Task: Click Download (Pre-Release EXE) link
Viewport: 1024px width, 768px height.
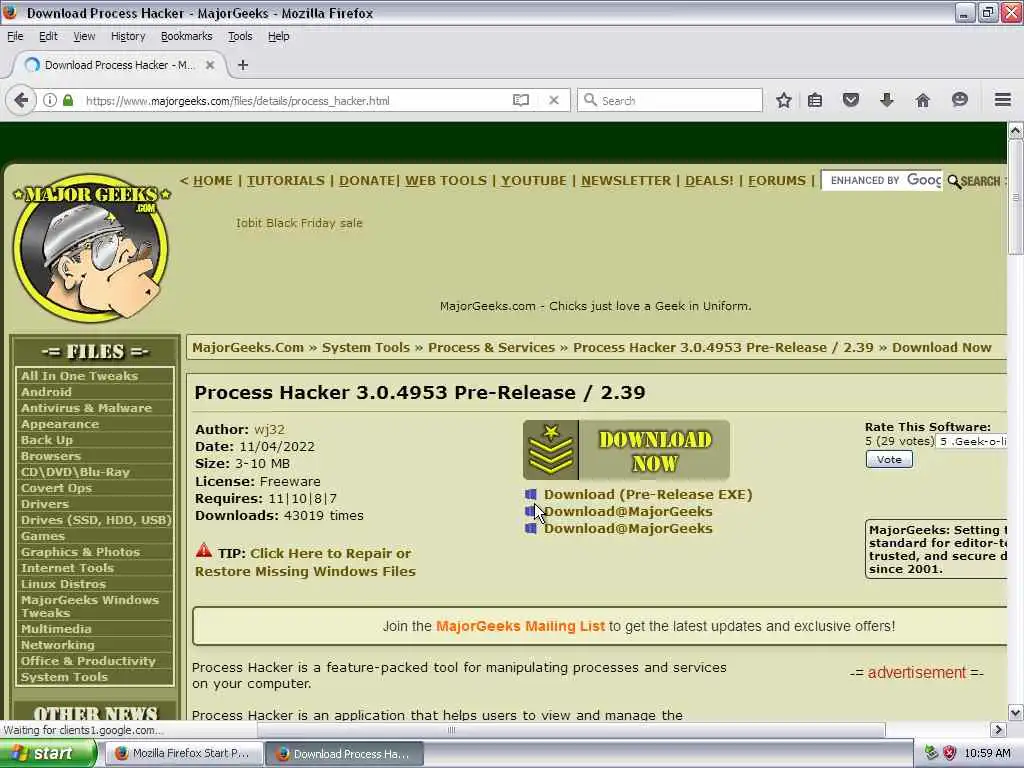Action: (x=648, y=494)
